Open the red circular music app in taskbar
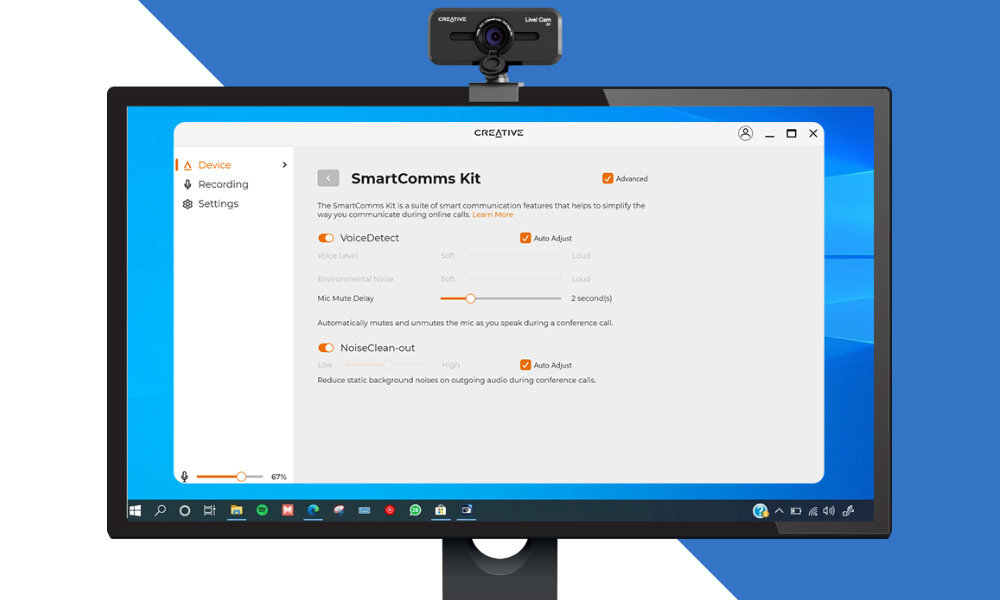The width and height of the screenshot is (1000, 600). point(390,510)
